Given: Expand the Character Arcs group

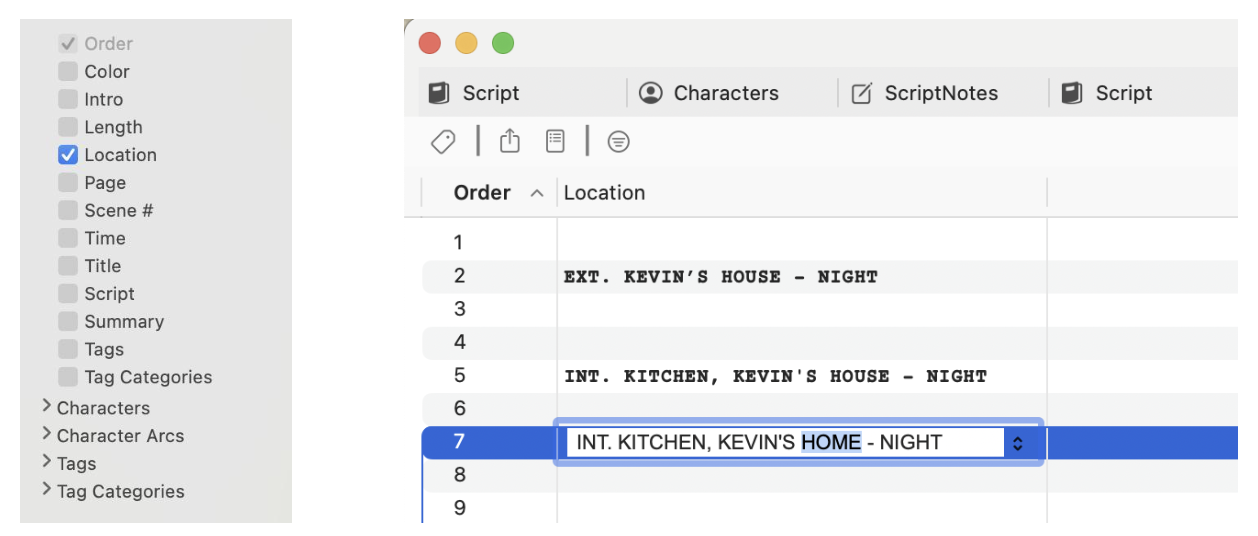Looking at the screenshot, I should click(x=46, y=435).
